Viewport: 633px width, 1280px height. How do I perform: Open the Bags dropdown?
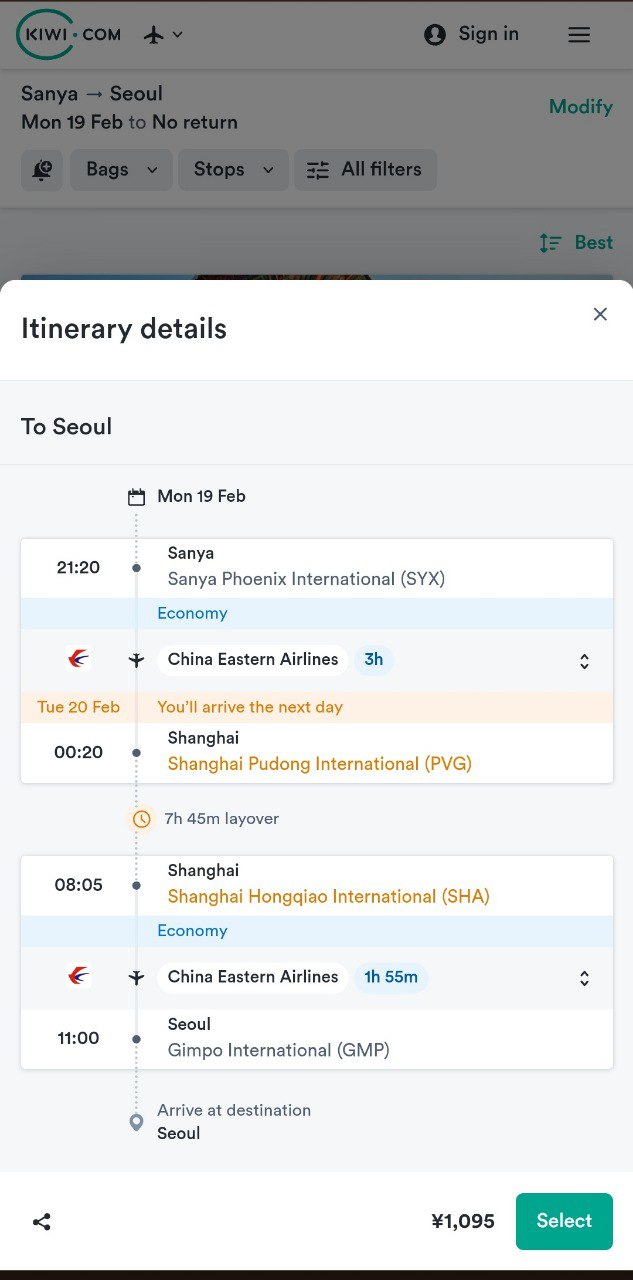point(121,170)
